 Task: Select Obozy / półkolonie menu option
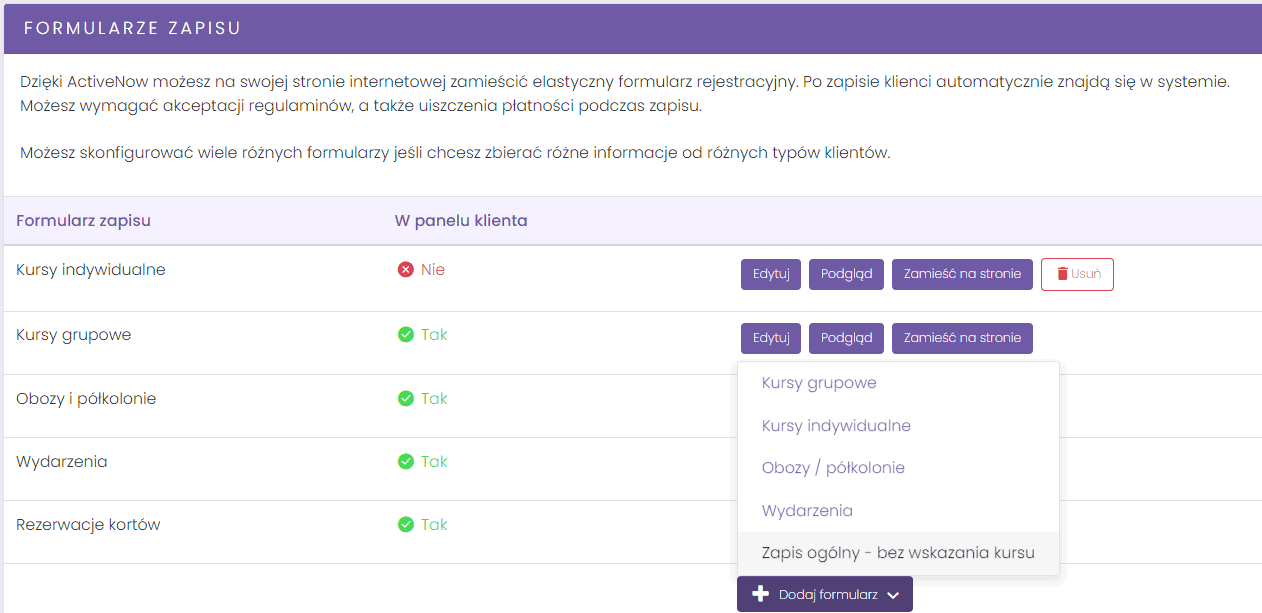(898, 468)
